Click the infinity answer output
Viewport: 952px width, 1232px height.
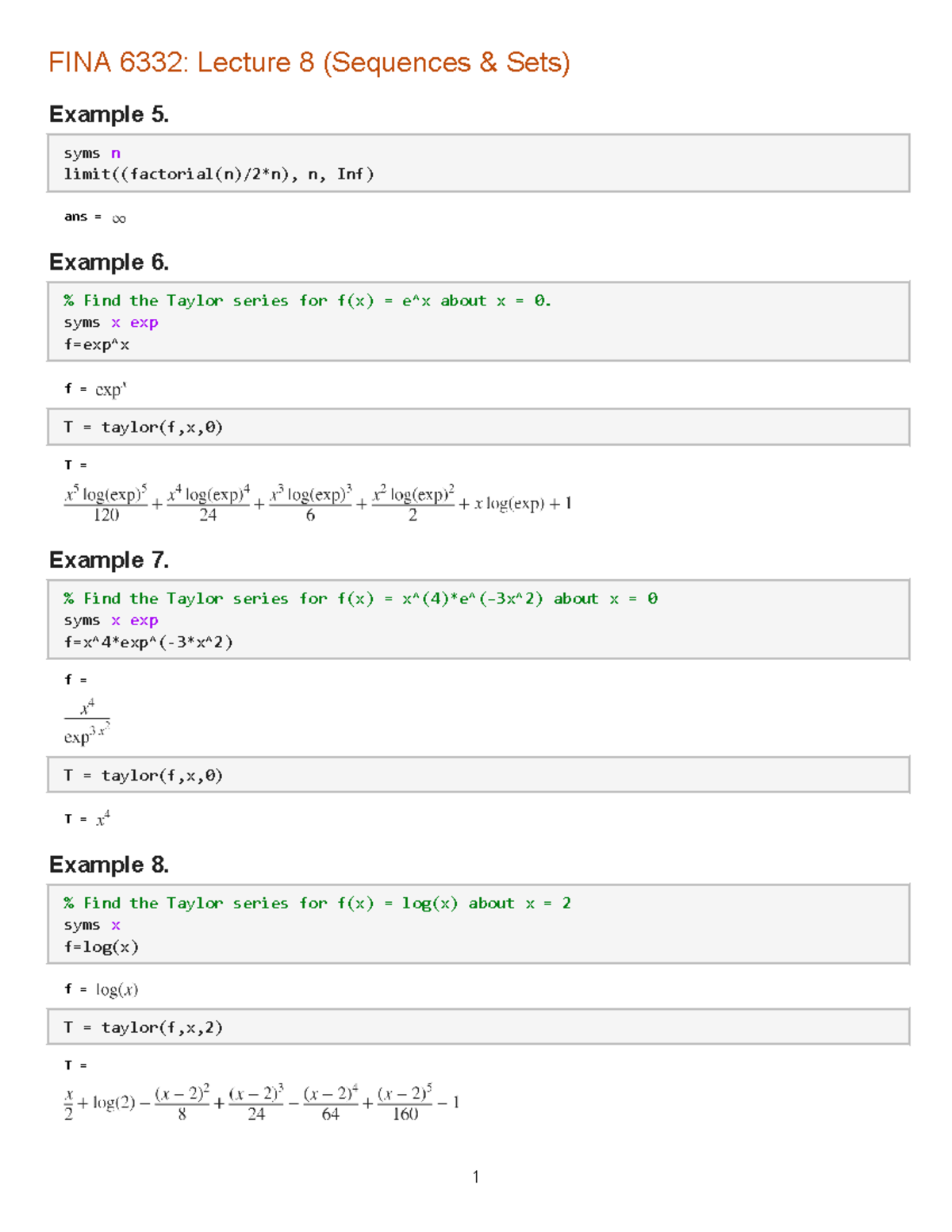[119, 218]
